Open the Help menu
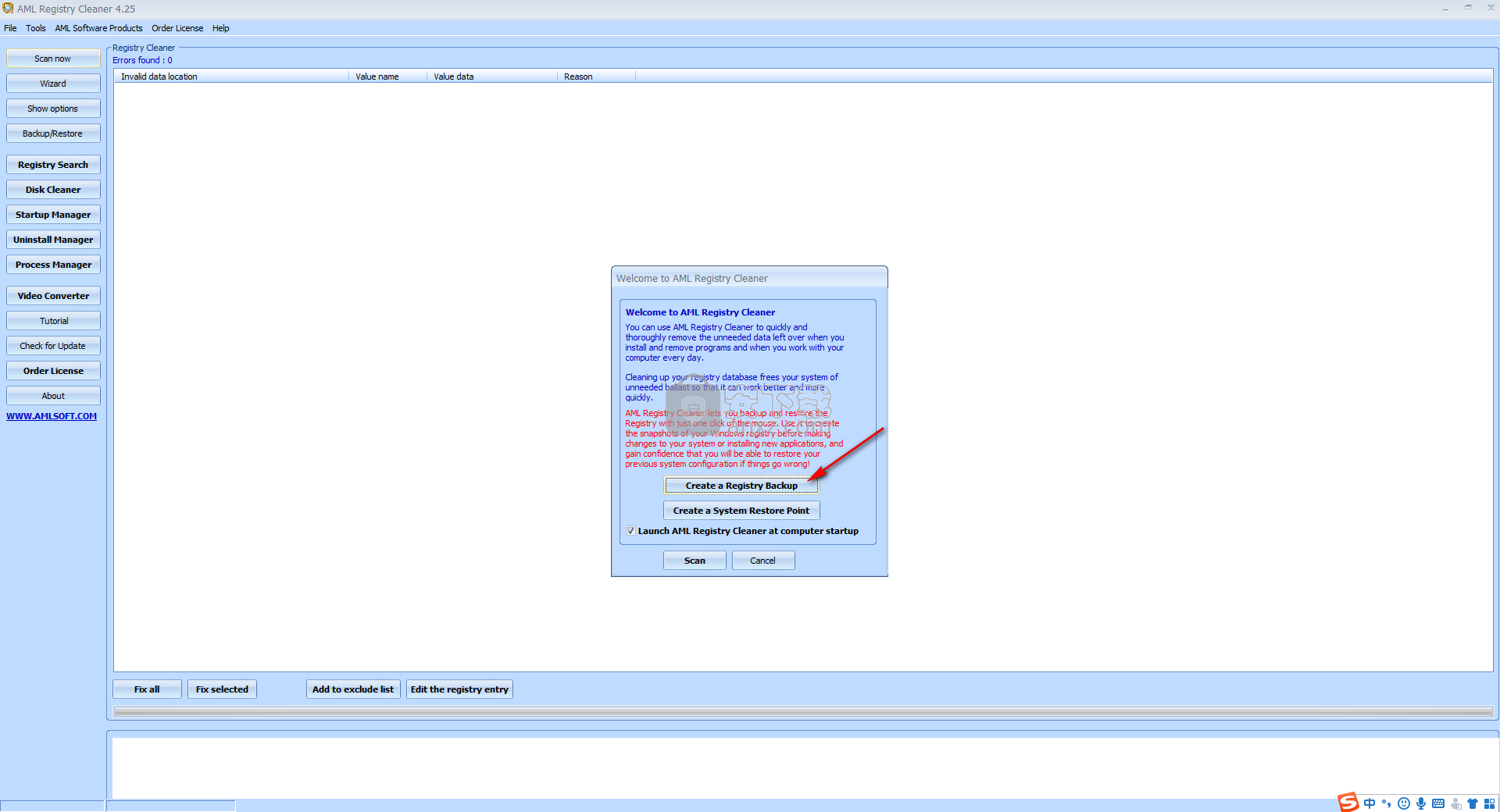 point(221,28)
